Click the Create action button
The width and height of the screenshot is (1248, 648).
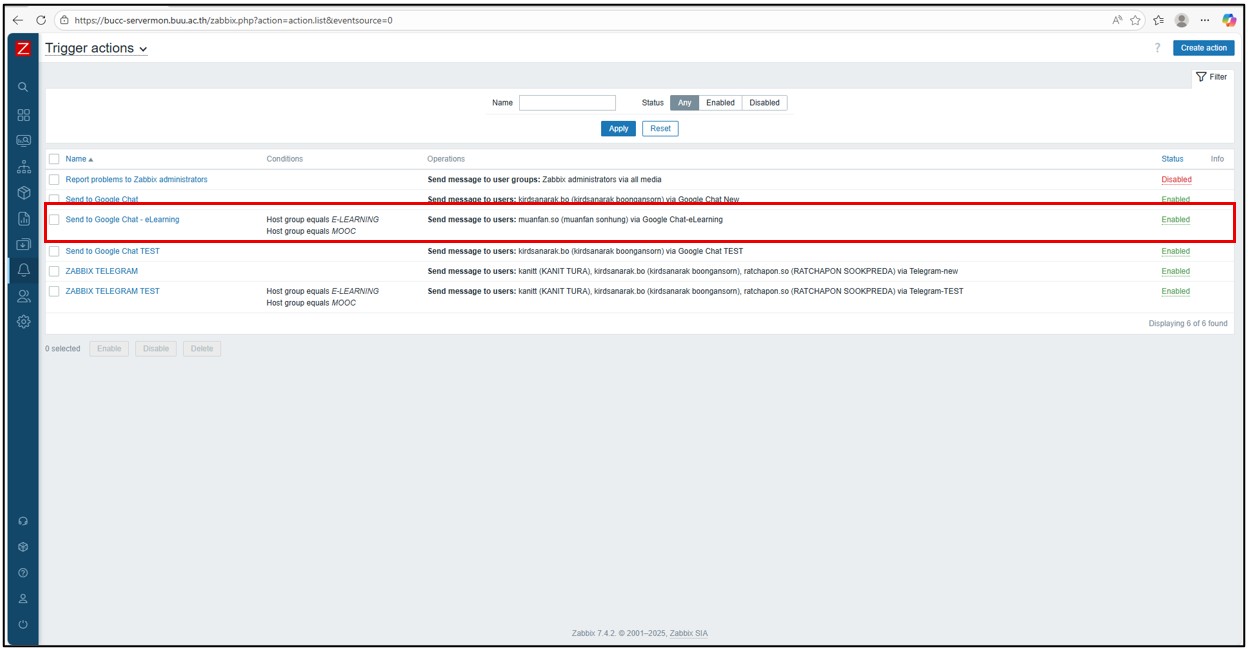coord(1203,48)
